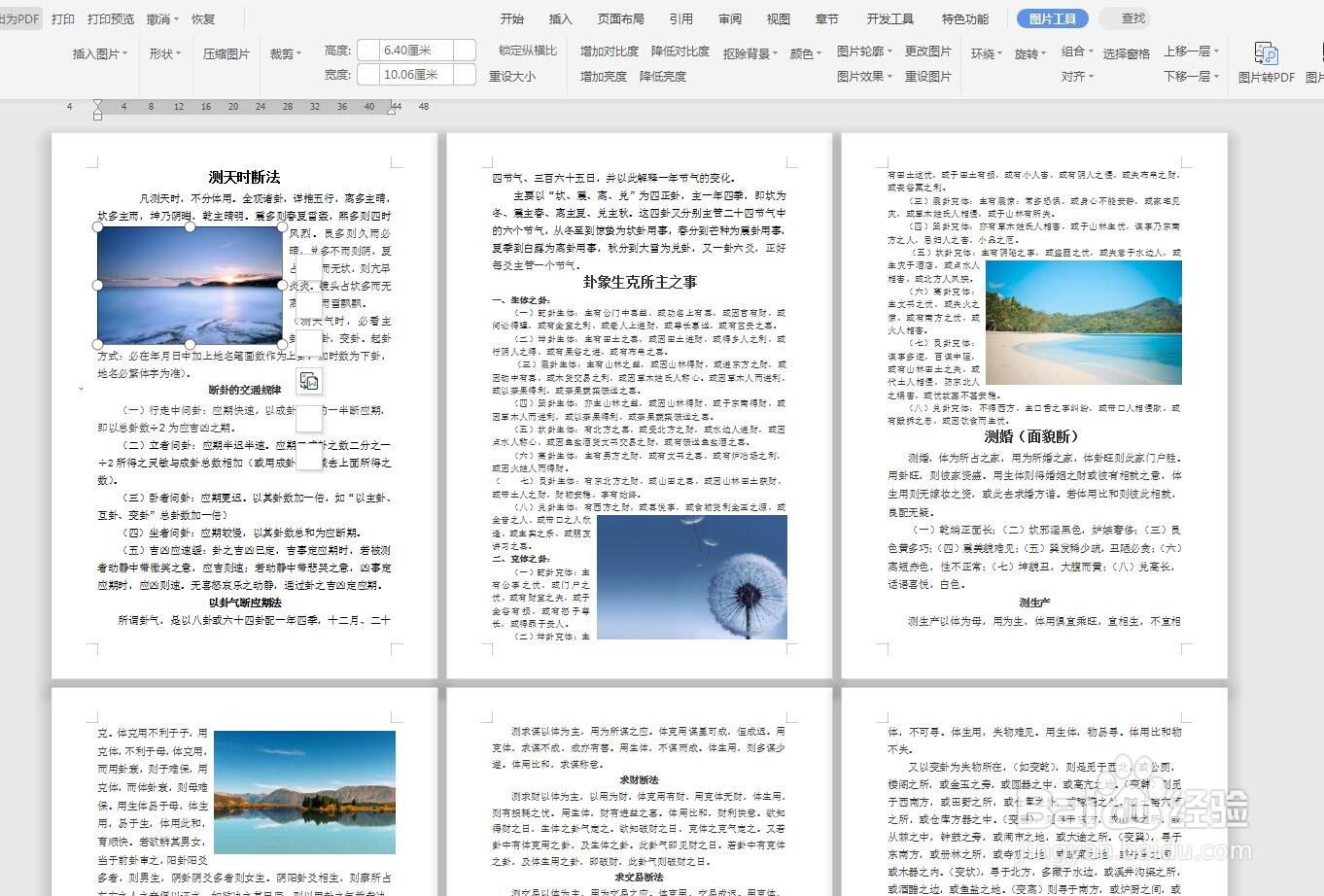Viewport: 1324px width, 896px height.
Task: Open the 颜色 dropdown
Action: 806,53
